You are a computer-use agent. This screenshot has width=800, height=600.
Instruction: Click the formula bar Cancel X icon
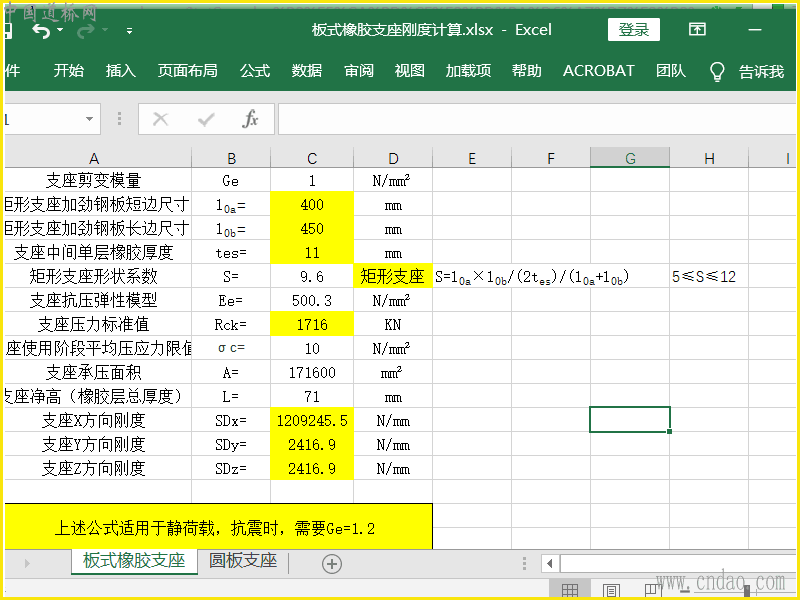click(161, 119)
